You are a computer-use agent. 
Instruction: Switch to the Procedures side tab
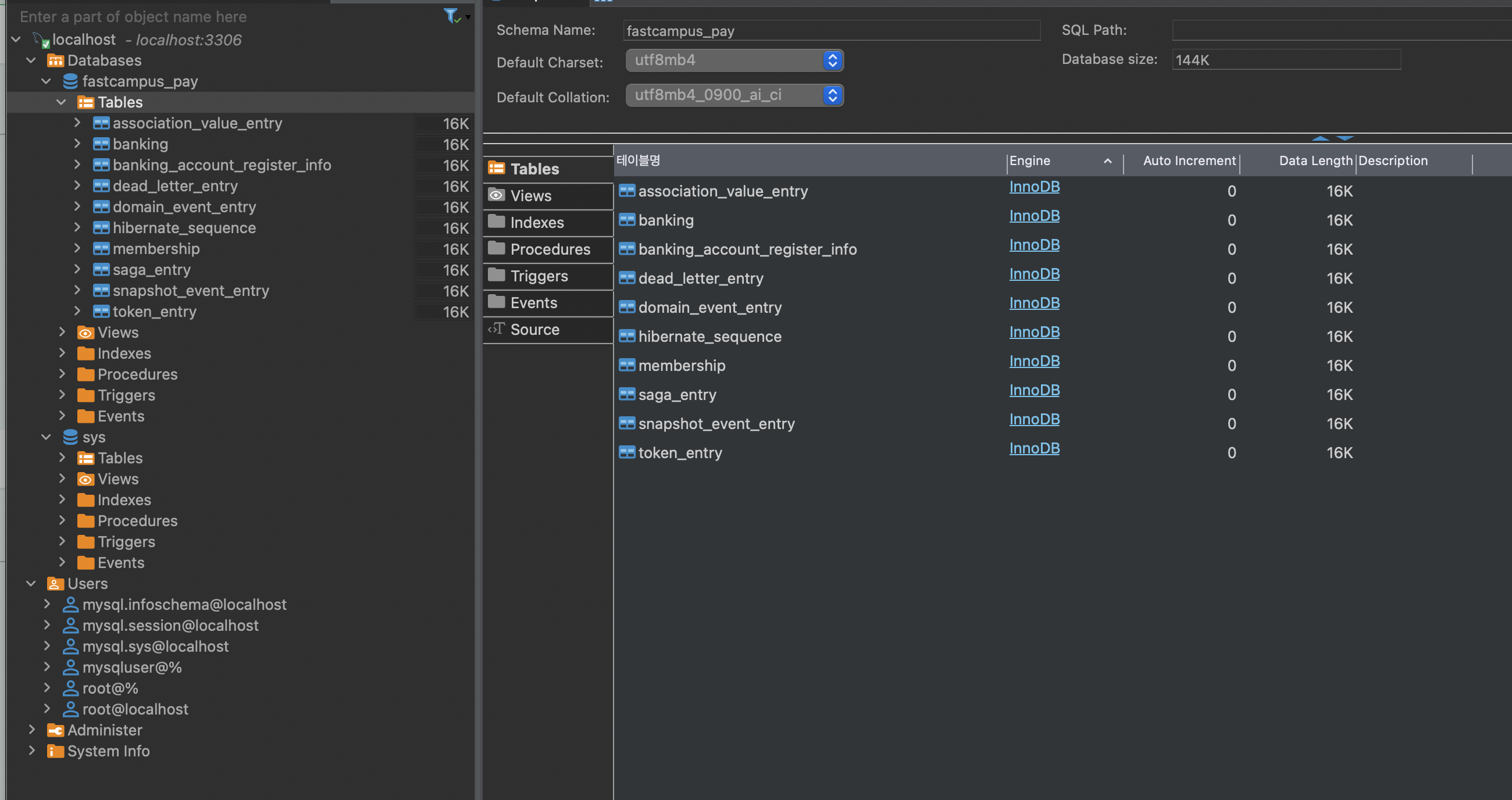pyautogui.click(x=550, y=249)
